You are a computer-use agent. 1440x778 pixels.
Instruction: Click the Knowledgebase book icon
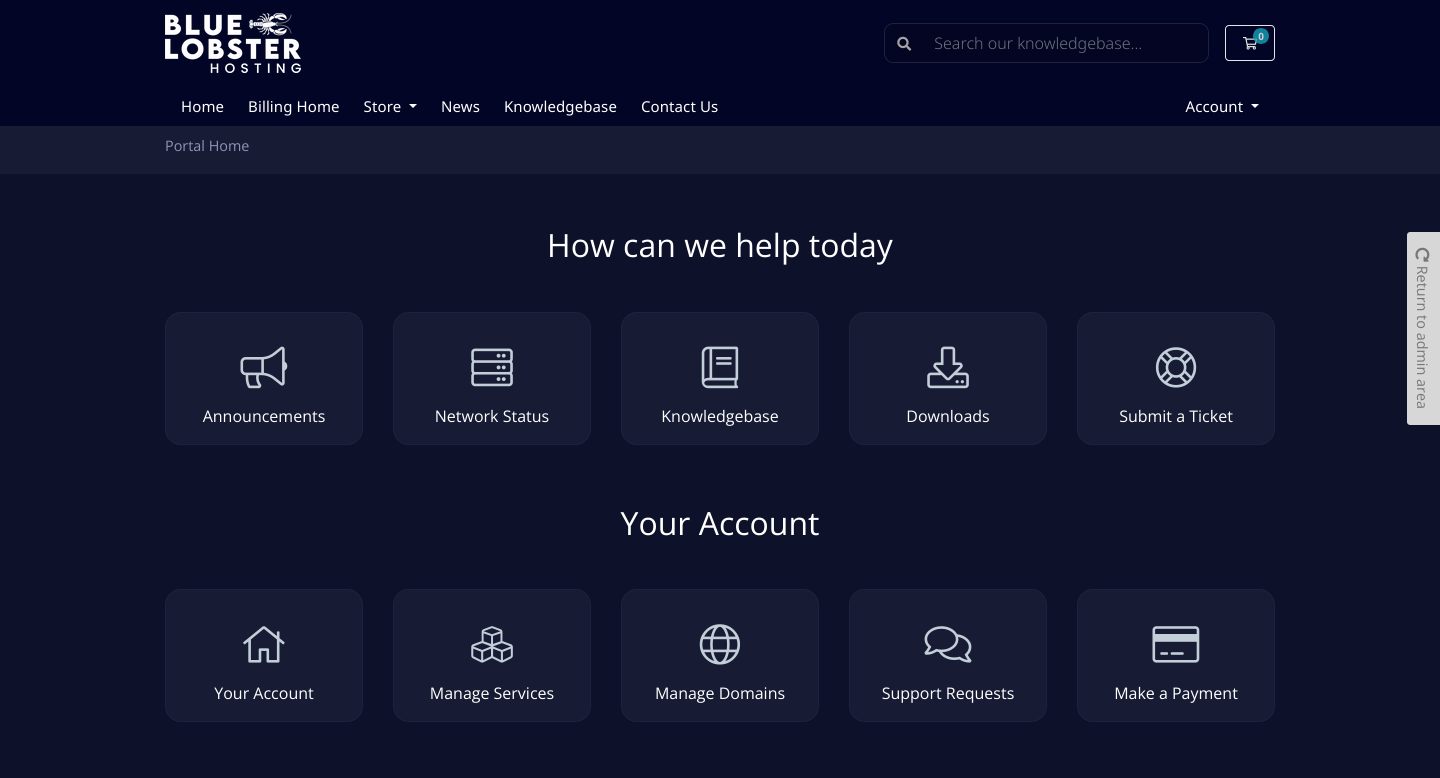tap(720, 367)
